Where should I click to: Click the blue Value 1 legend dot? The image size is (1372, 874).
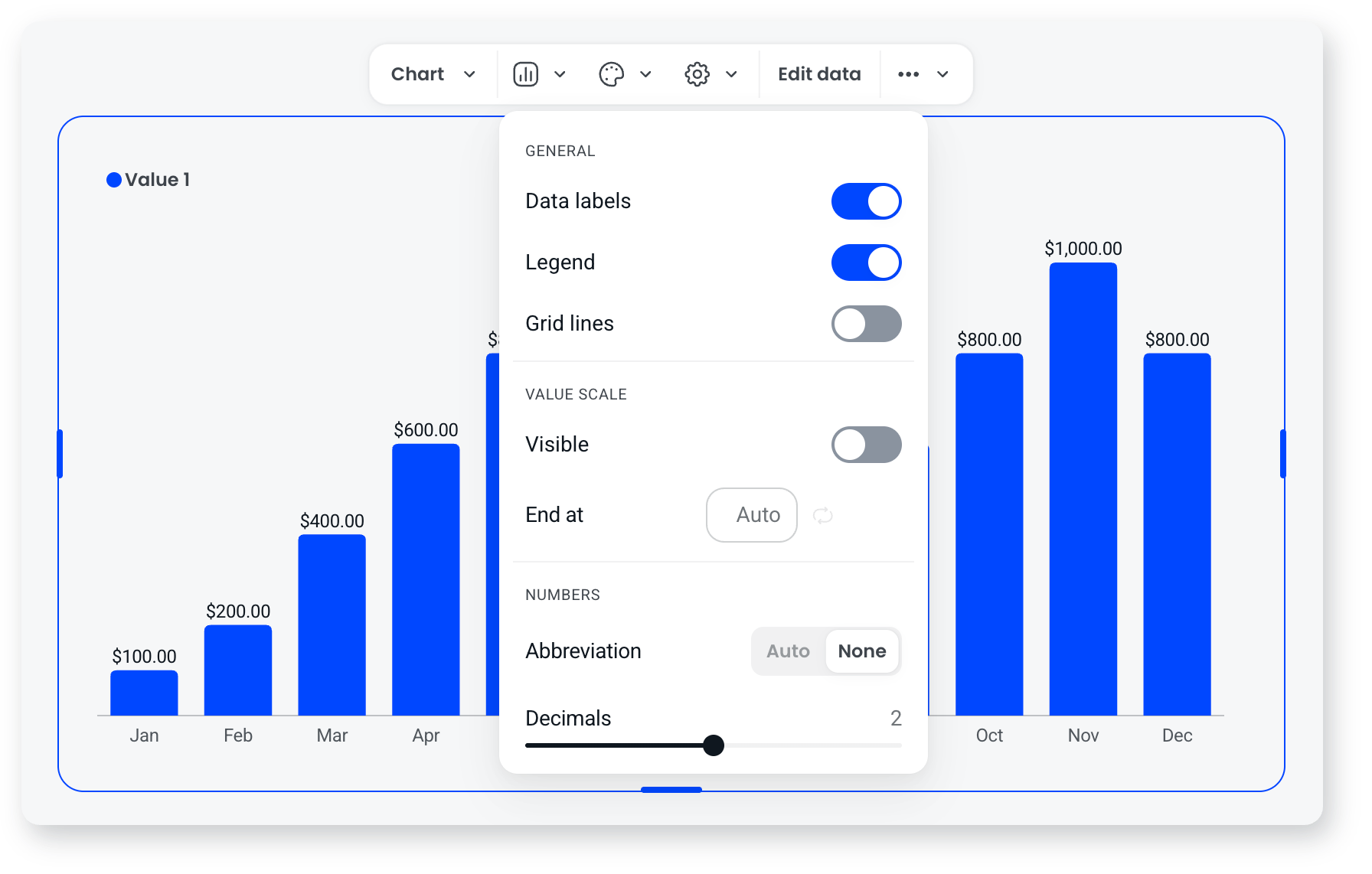tap(114, 180)
